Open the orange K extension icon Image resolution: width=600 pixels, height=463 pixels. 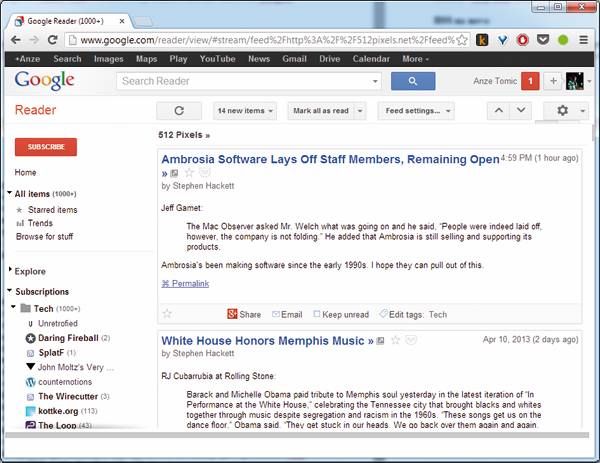tap(482, 40)
